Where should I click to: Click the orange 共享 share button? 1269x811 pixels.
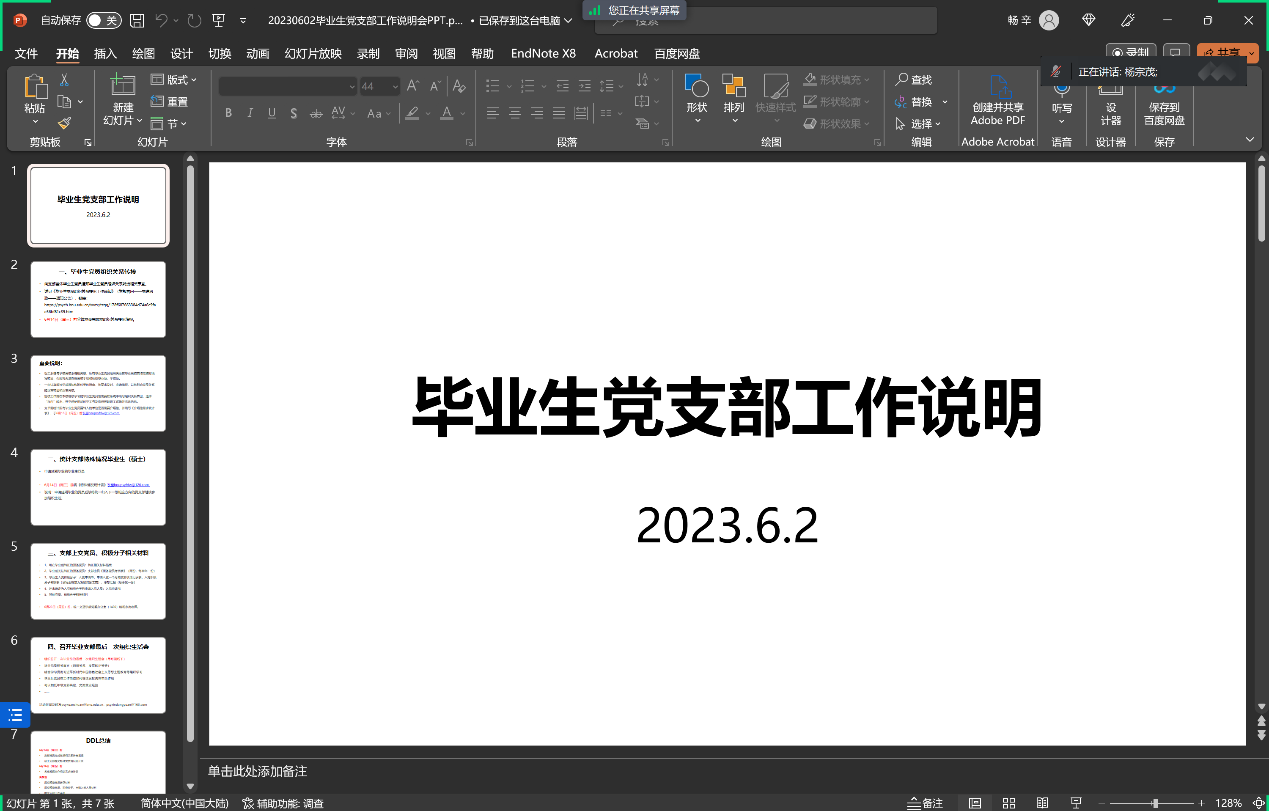pos(1227,52)
